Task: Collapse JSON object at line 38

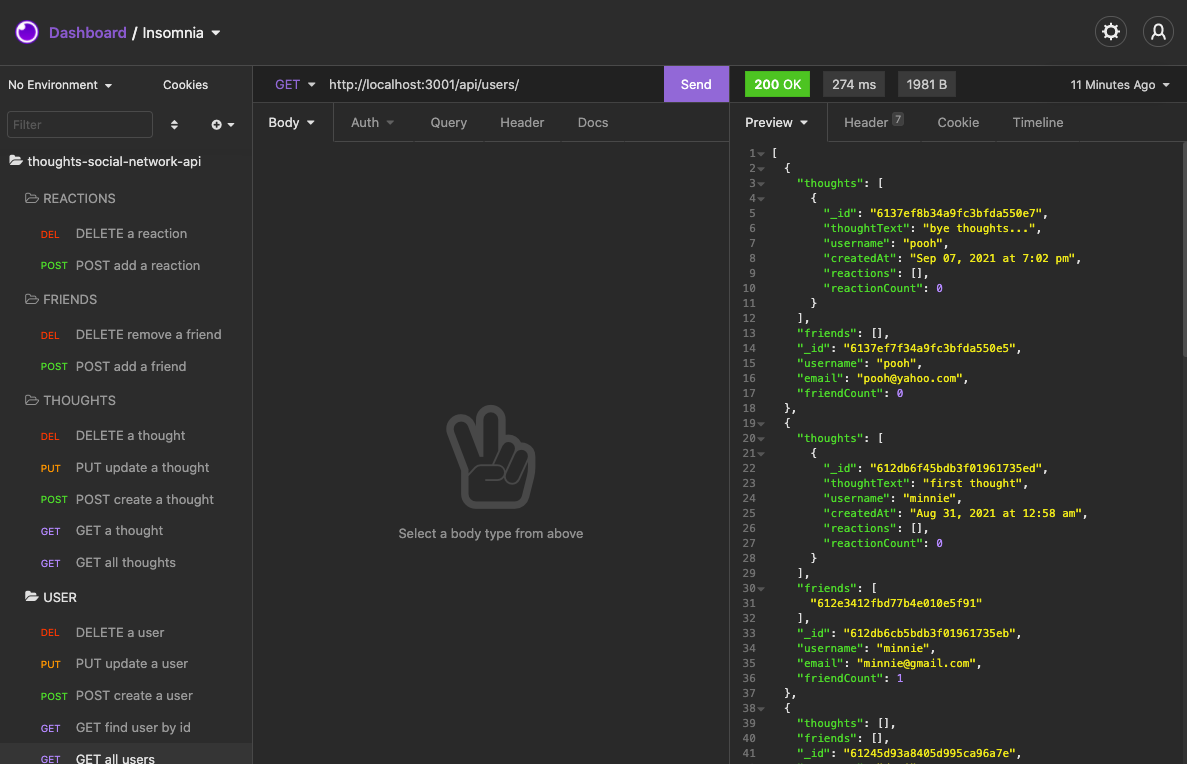Action: point(761,709)
